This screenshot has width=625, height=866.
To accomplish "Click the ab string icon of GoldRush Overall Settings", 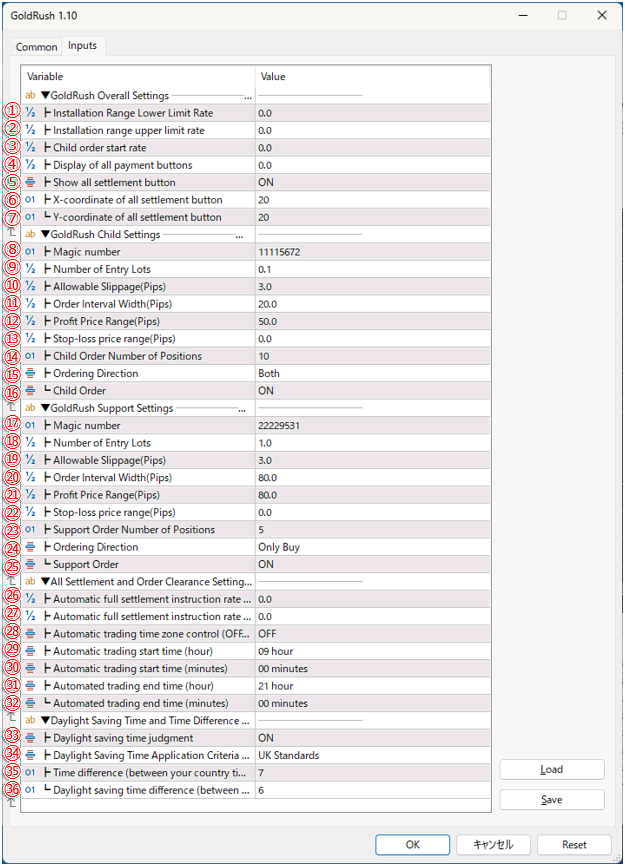I will (30, 96).
